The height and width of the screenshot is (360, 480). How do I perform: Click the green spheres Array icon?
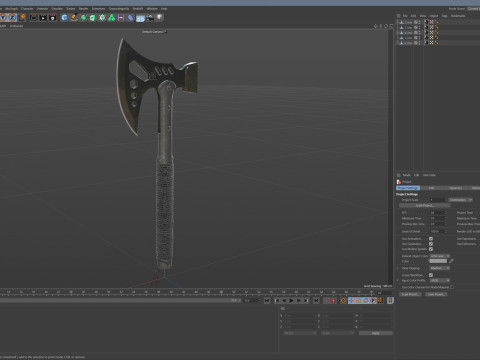112,17
